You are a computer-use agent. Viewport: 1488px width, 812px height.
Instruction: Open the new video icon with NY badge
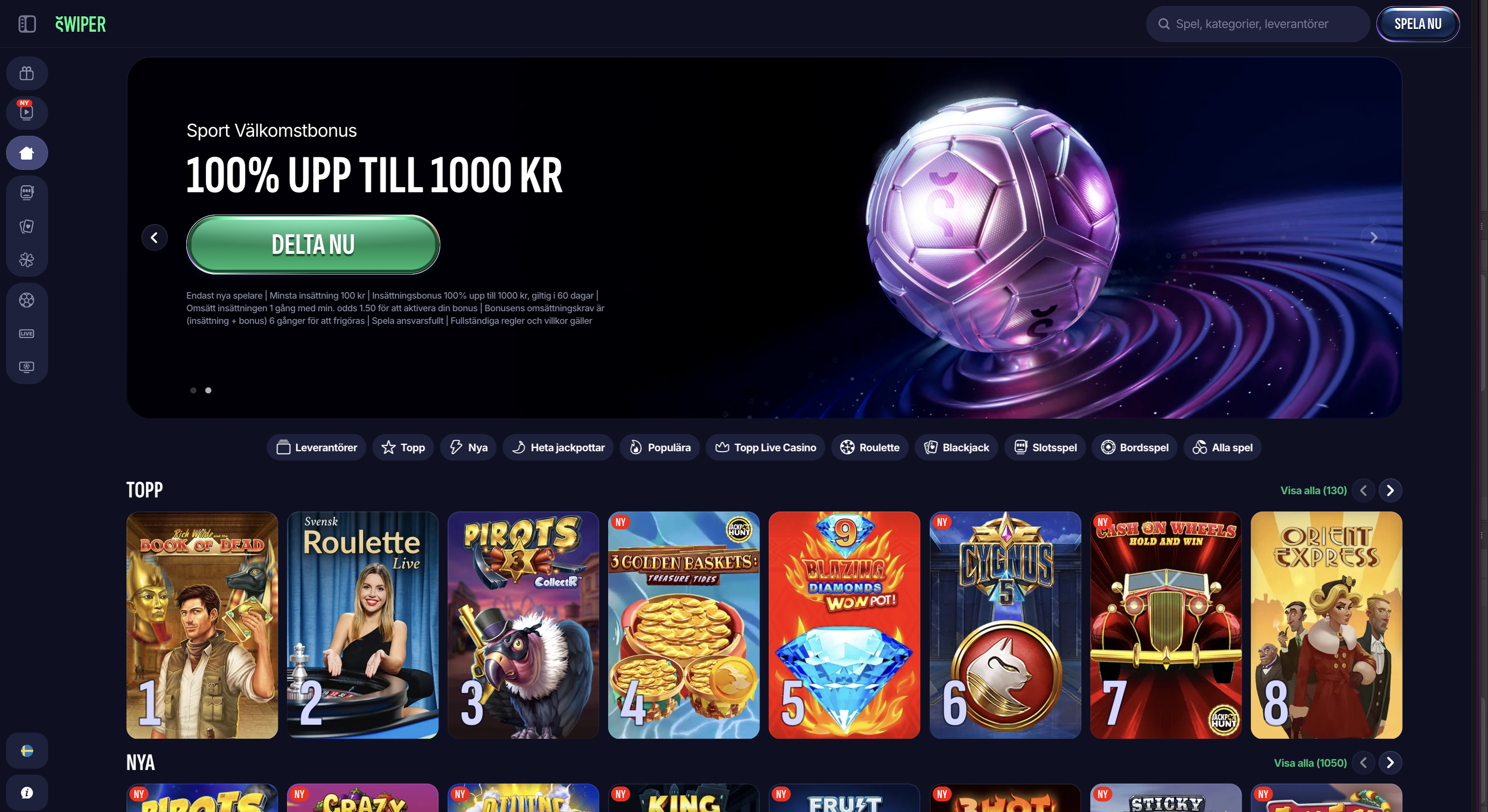point(27,112)
